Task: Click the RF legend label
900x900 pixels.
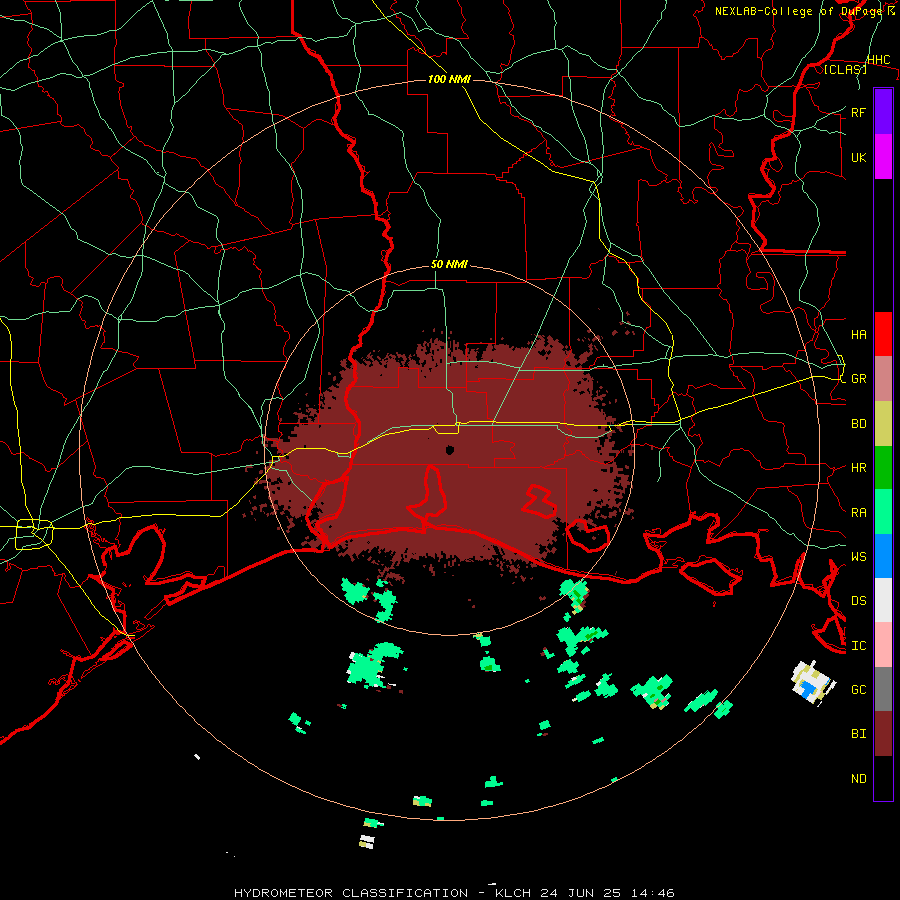Action: pyautogui.click(x=858, y=112)
